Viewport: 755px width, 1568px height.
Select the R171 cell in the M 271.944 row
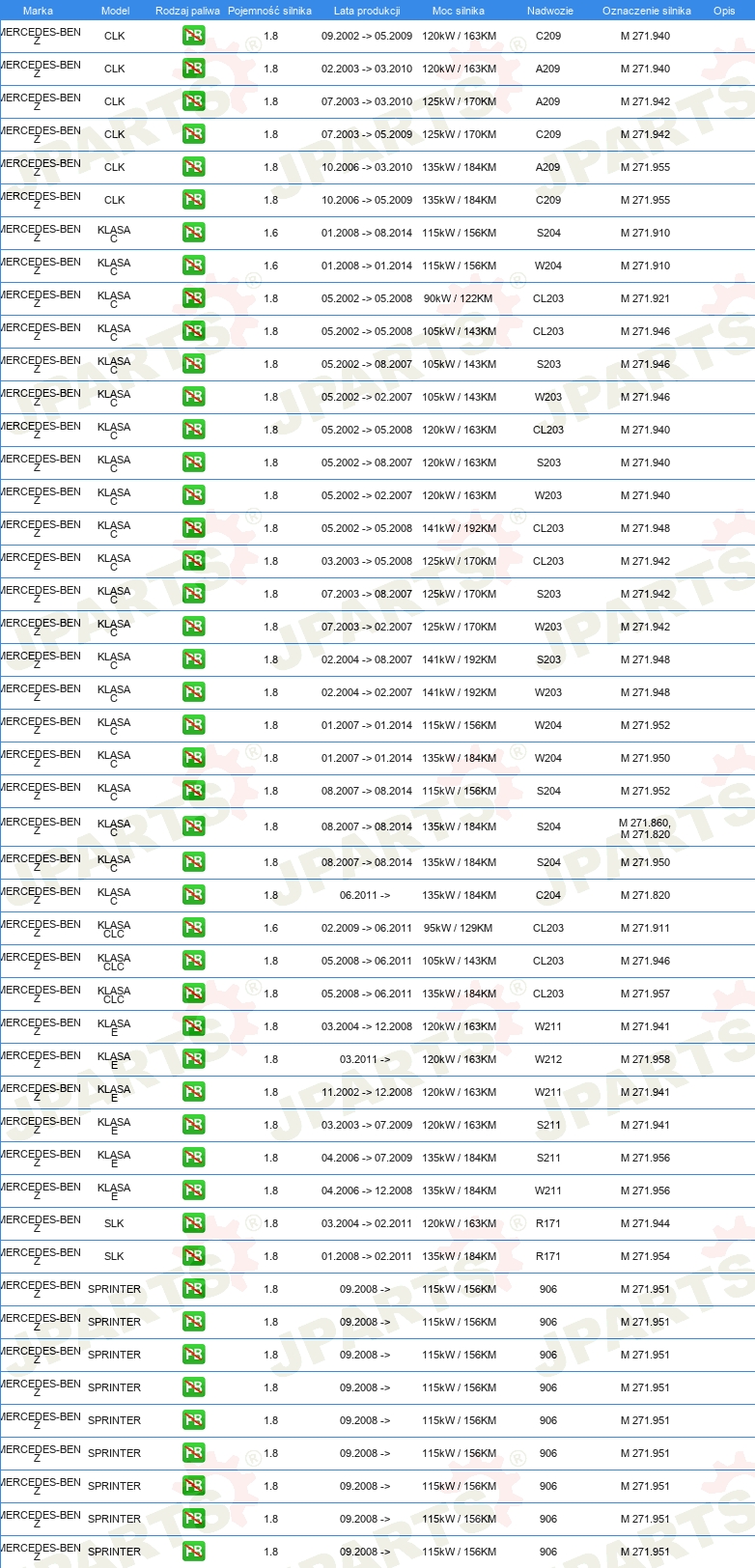pyautogui.click(x=548, y=1223)
